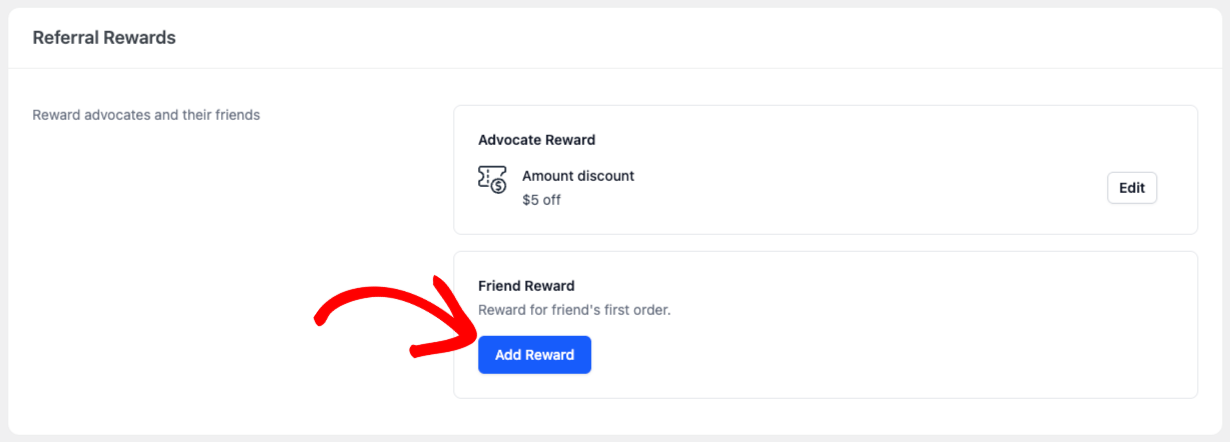Select the Friend Reward card title
This screenshot has width=1230, height=442.
tap(526, 286)
